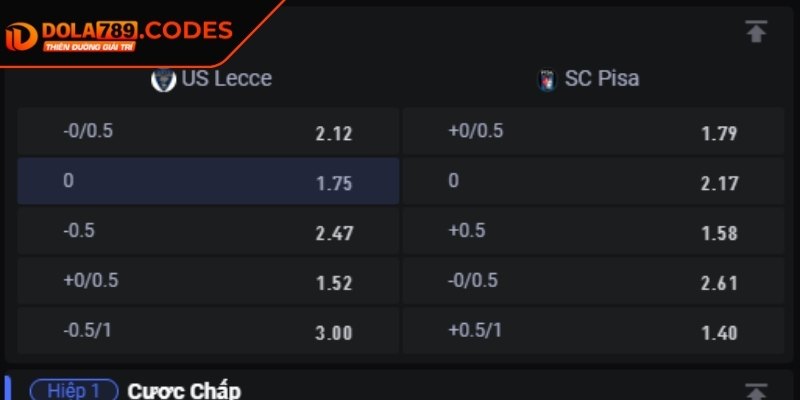Choose Pisa +0.5 odds 1.58
This screenshot has width=800, height=400.
(593, 231)
